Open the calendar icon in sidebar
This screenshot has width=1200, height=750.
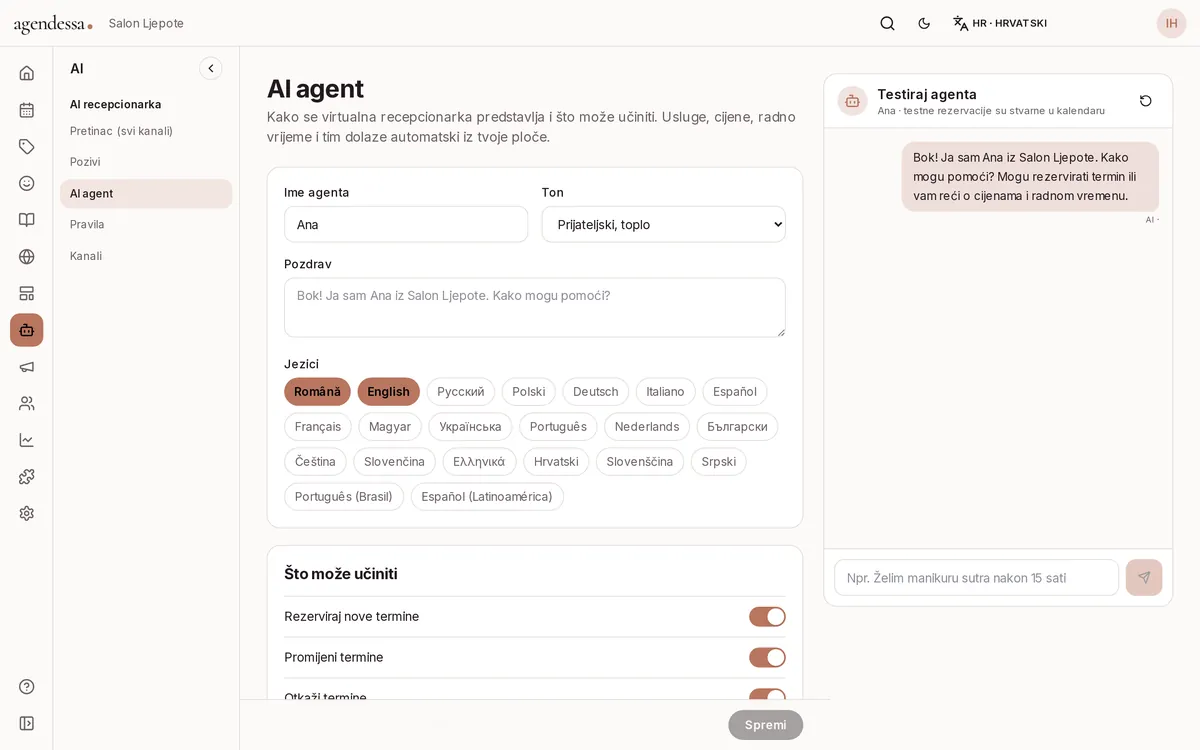(x=27, y=110)
